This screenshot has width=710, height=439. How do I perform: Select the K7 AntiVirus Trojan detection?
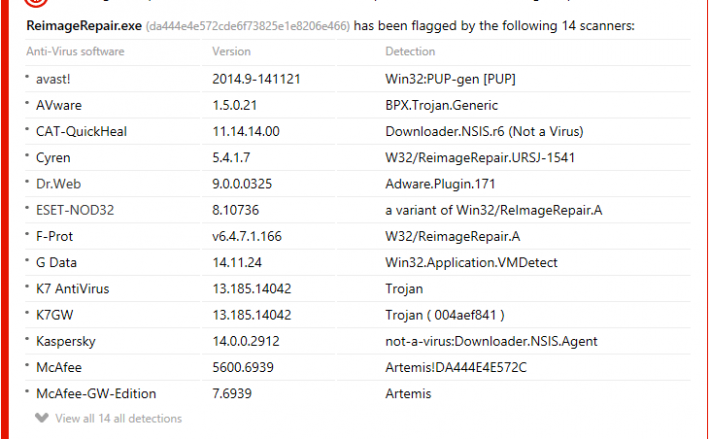[404, 289]
